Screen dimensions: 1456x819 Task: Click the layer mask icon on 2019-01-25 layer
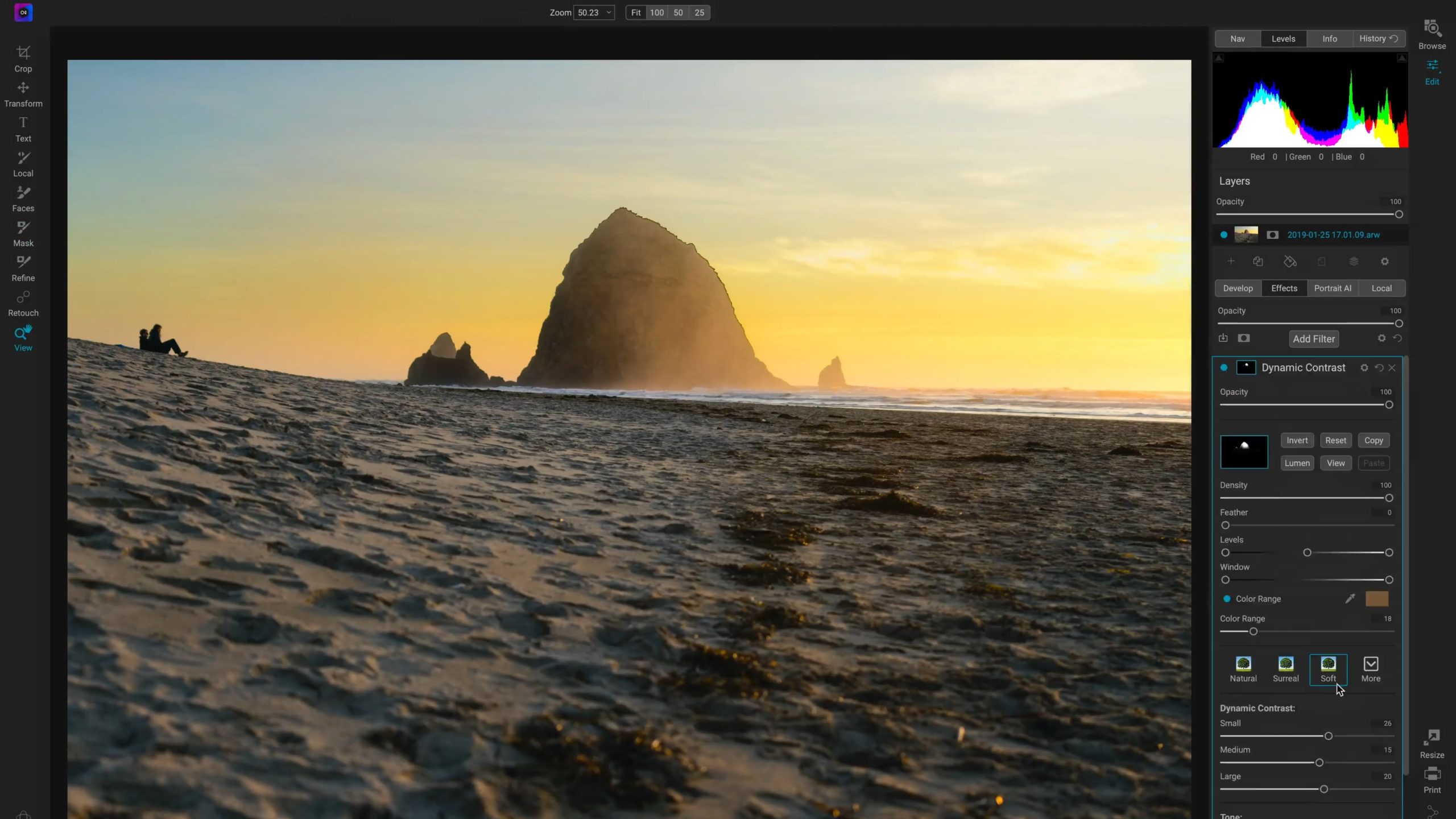(x=1273, y=235)
